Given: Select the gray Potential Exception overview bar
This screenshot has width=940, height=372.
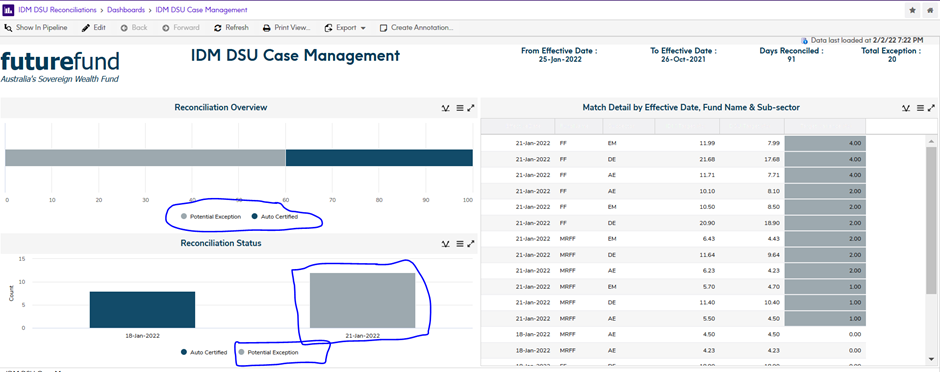Looking at the screenshot, I should (145, 158).
